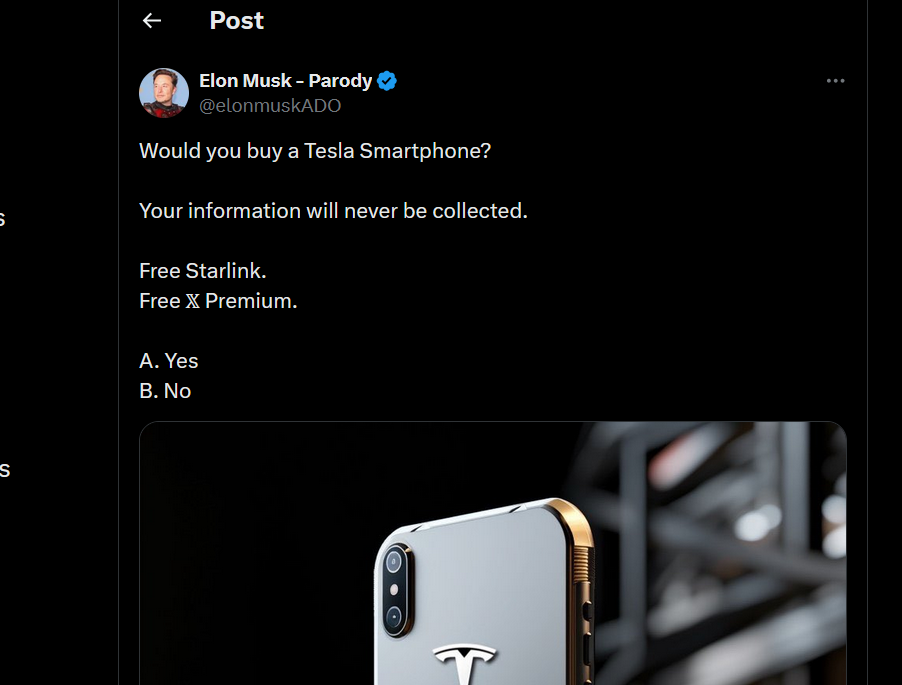Viewport: 902px width, 685px height.
Task: Click the phone's camera module in the image
Action: 394,588
